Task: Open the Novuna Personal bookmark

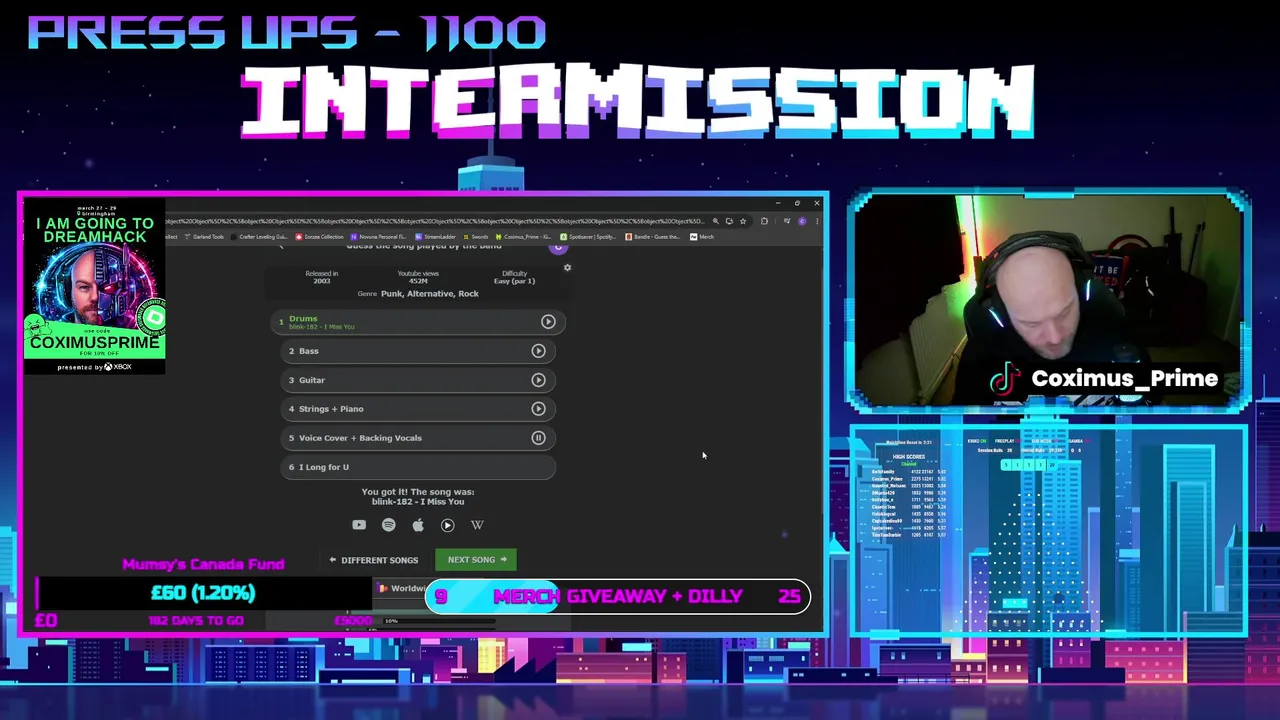Action: [378, 237]
